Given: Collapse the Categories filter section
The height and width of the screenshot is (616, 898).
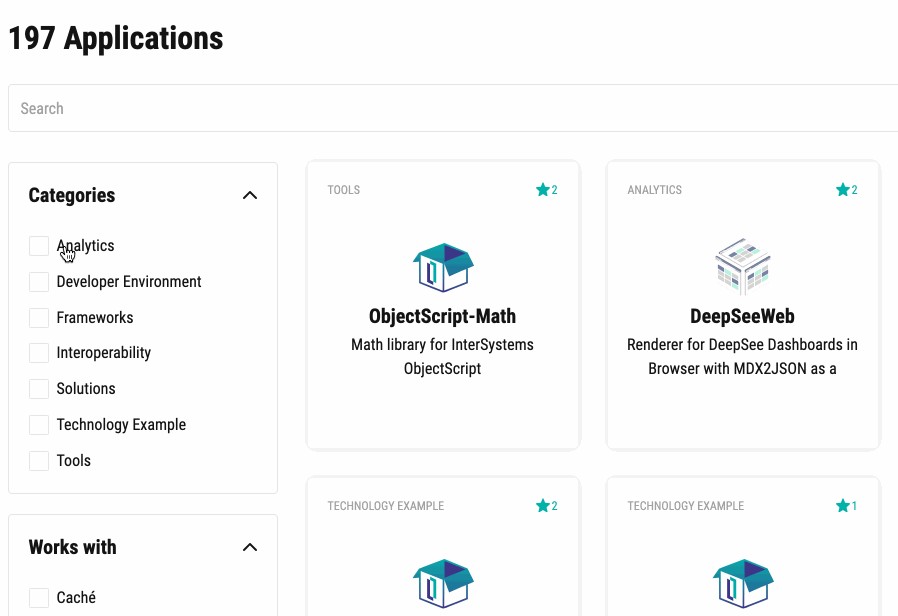Looking at the screenshot, I should pos(250,196).
